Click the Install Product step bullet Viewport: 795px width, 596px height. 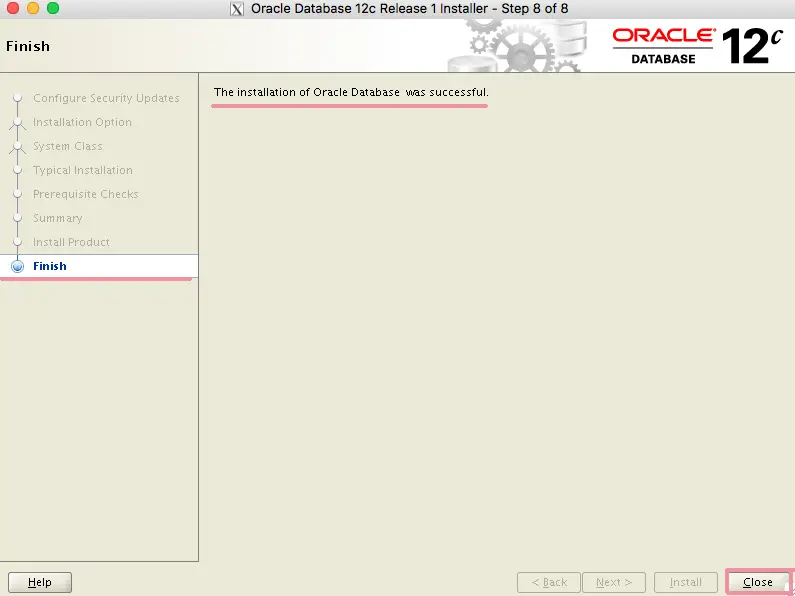click(18, 242)
